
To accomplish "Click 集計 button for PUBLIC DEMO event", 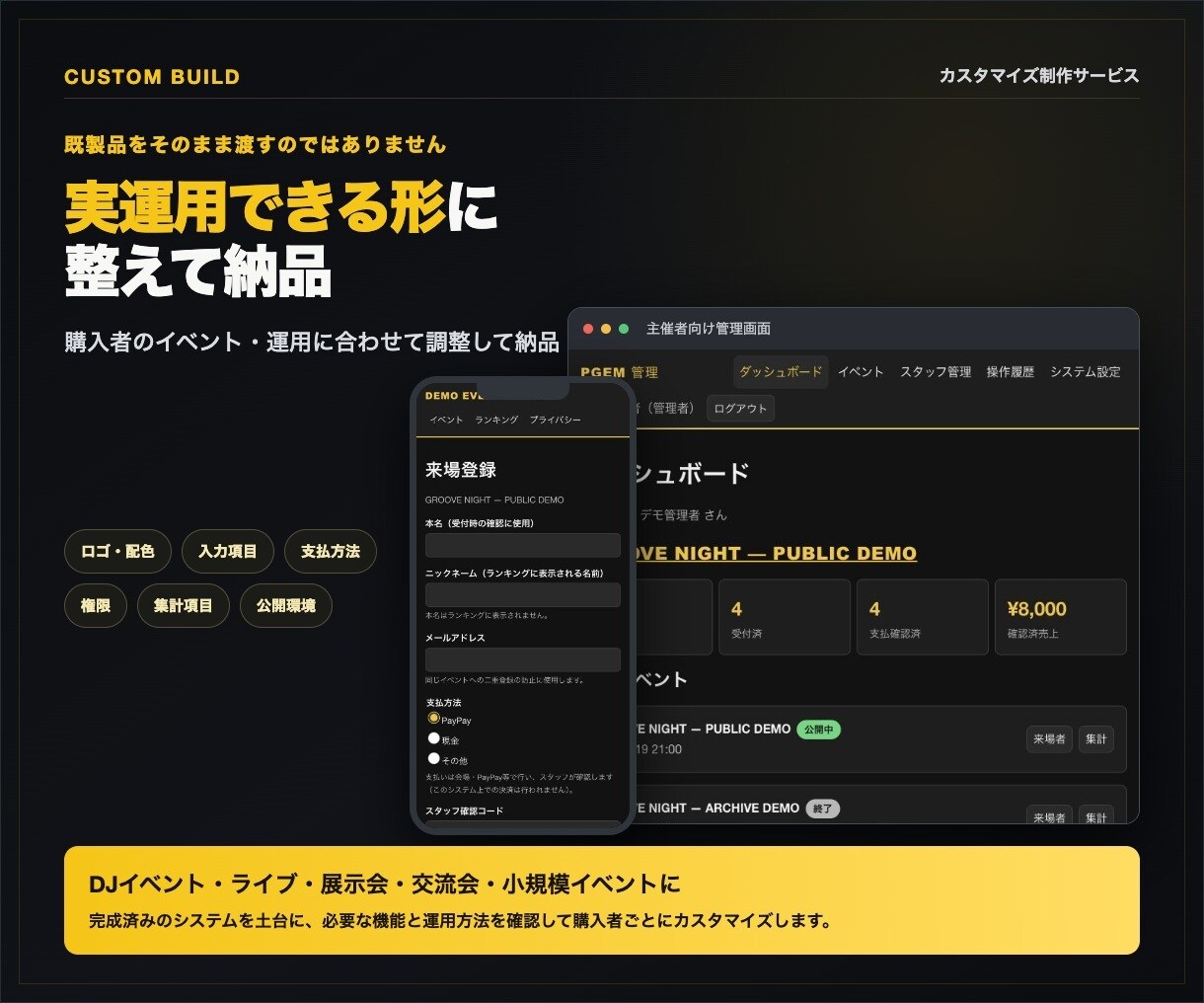I will tap(1096, 738).
